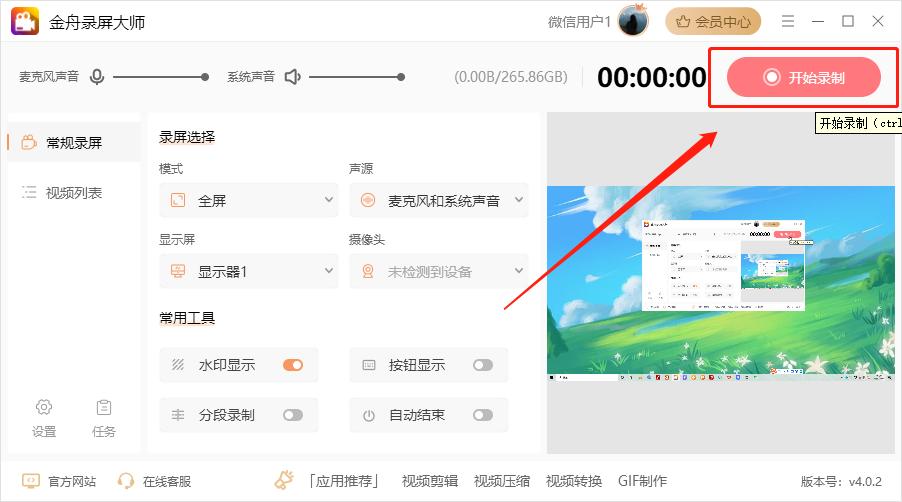This screenshot has width=902, height=502.
Task: Open the 视频剪辑 recommended app
Action: pyautogui.click(x=430, y=481)
